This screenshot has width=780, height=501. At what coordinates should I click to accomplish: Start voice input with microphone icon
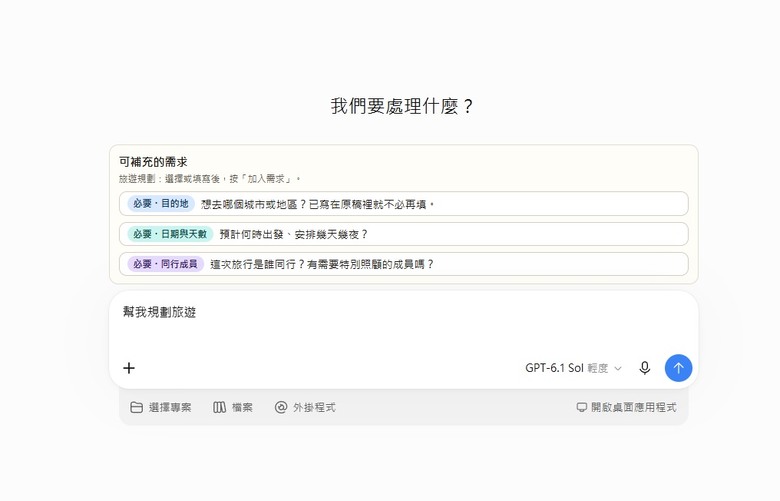pyautogui.click(x=645, y=368)
